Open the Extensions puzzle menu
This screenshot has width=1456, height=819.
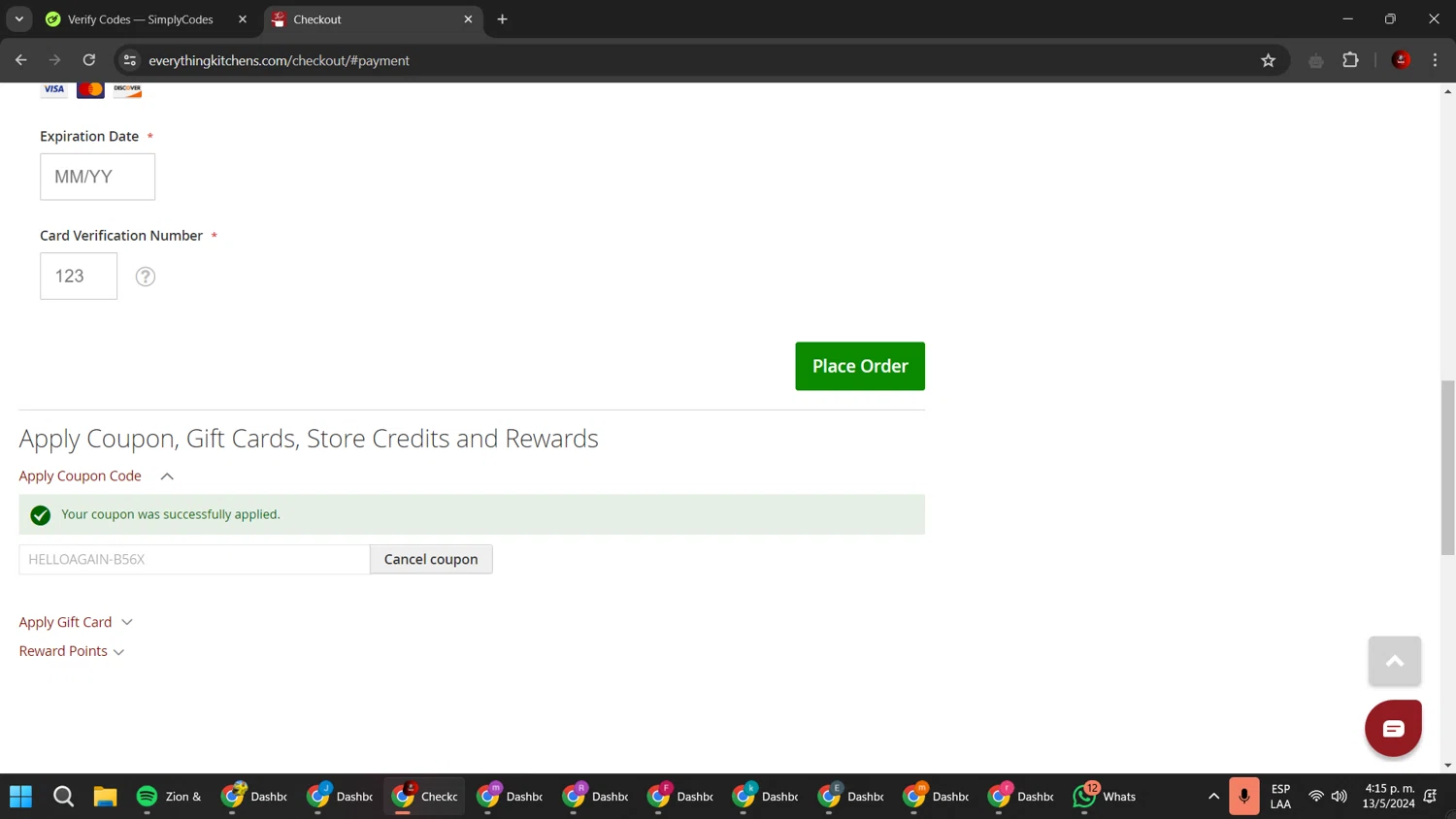(x=1350, y=60)
